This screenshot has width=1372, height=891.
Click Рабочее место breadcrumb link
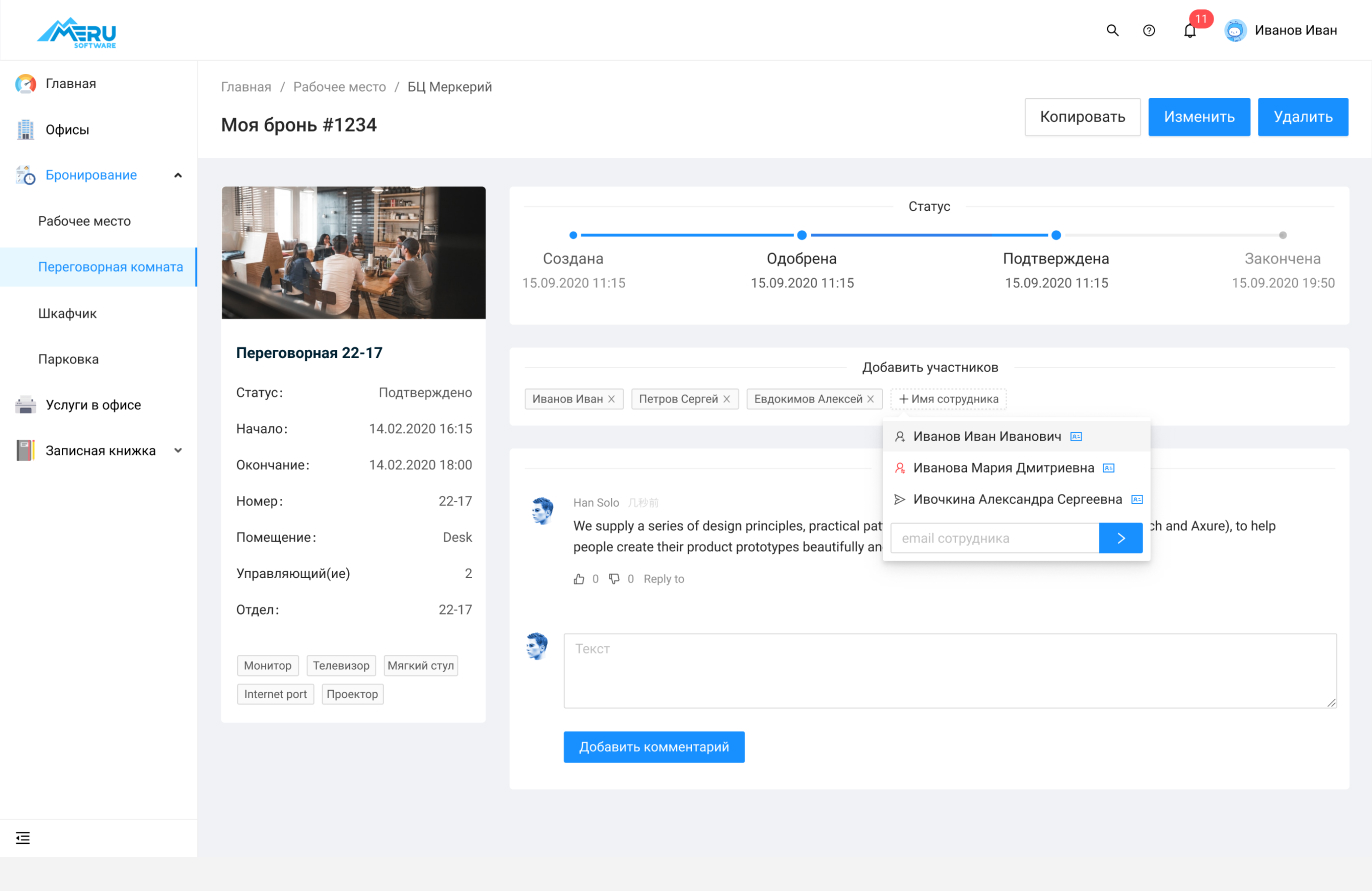click(x=339, y=87)
